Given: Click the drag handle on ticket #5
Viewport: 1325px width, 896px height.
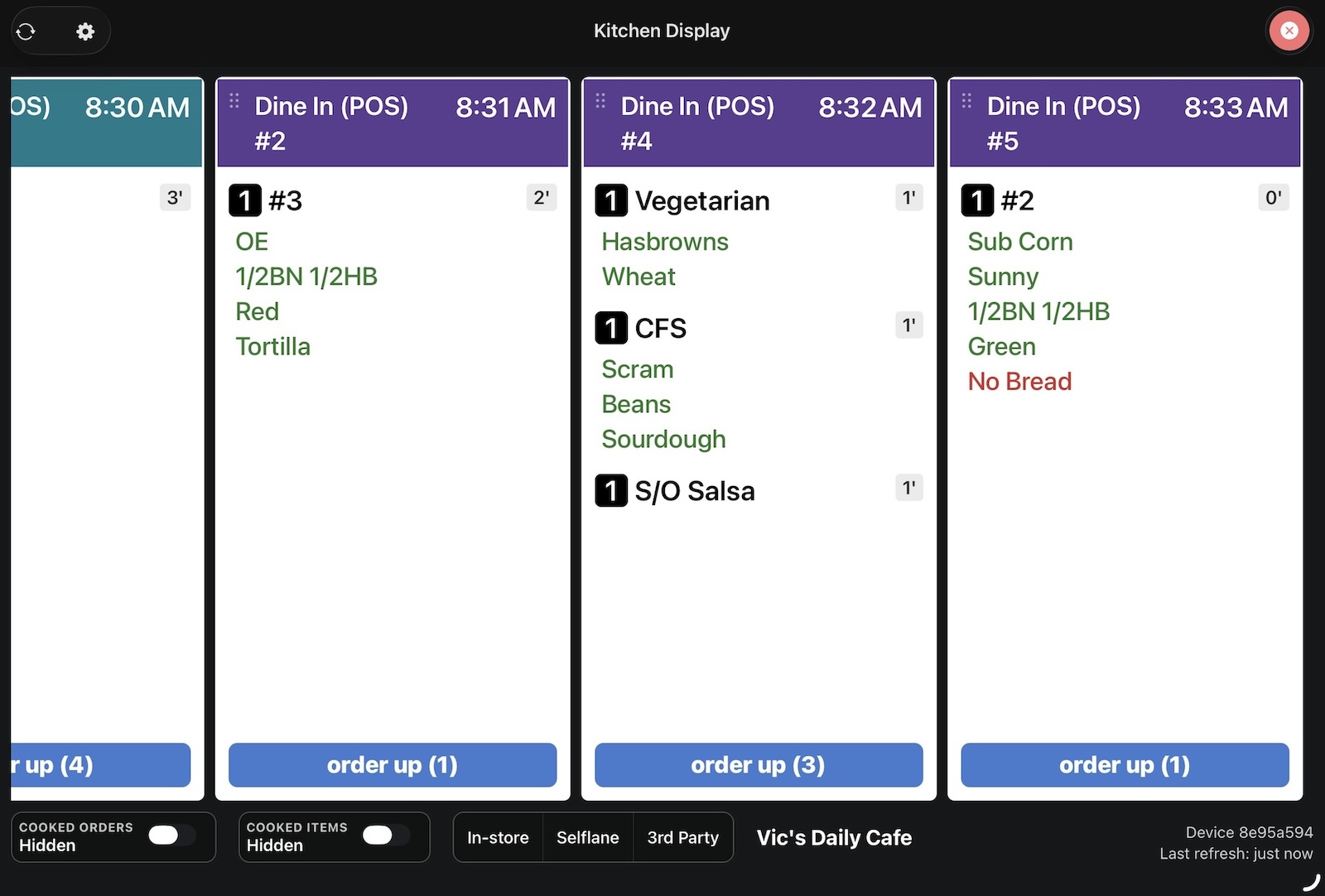Looking at the screenshot, I should (x=966, y=102).
